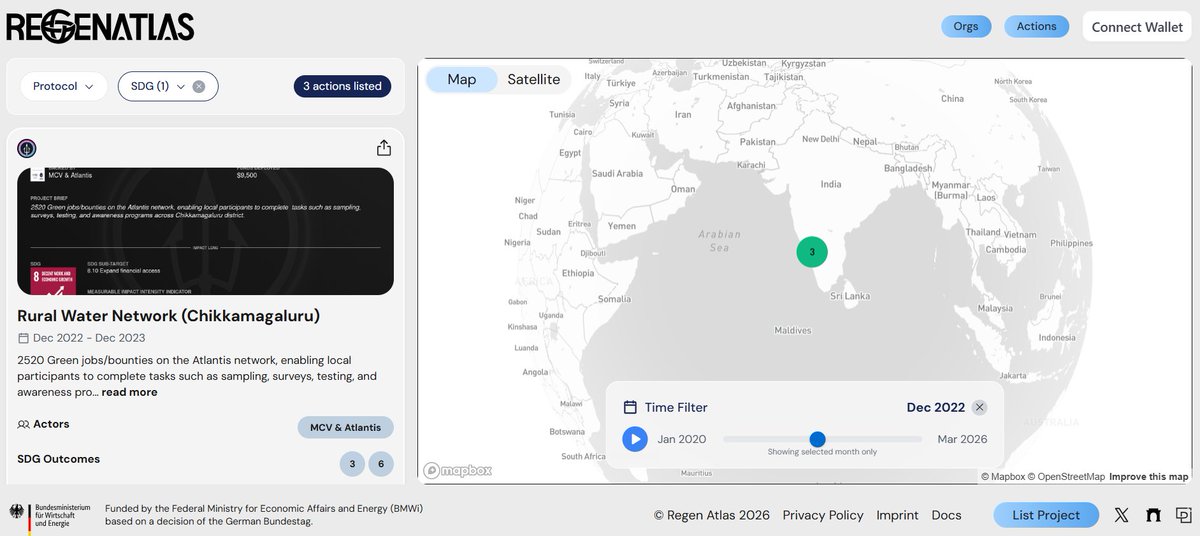
Task: Clear the SDG filter with its x icon
Action: click(x=199, y=87)
